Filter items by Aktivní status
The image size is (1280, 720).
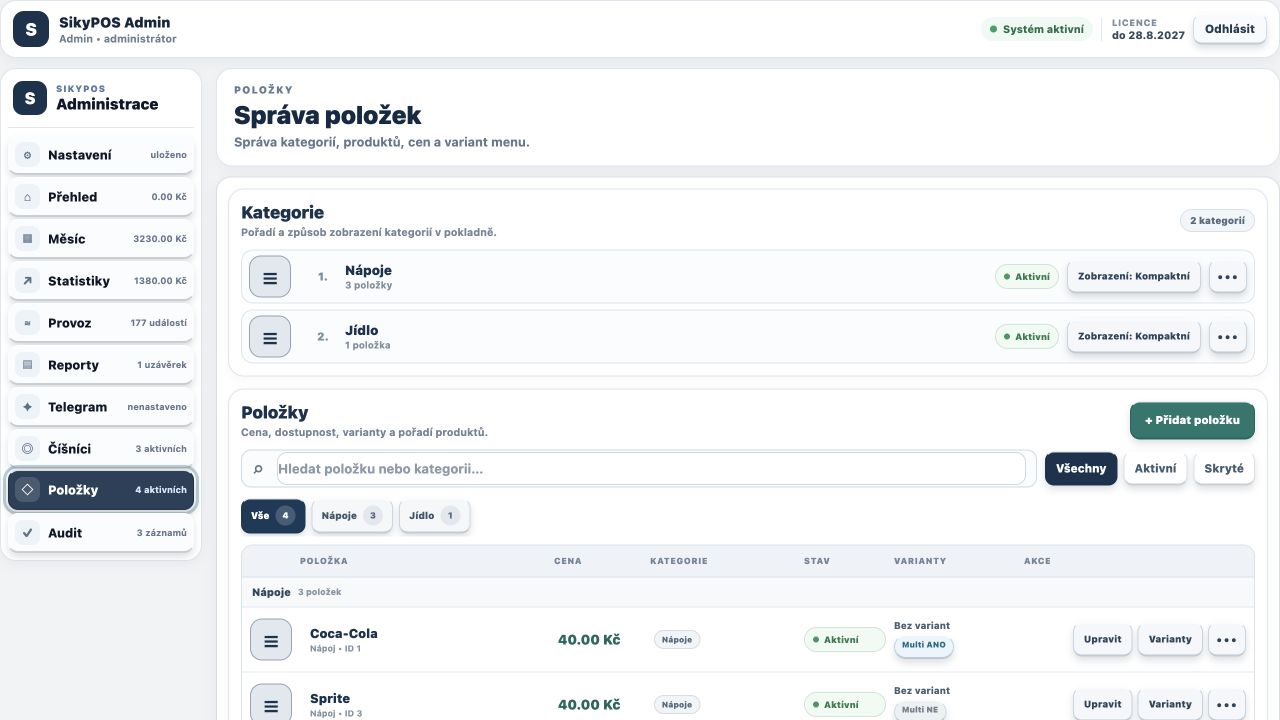(x=1155, y=469)
